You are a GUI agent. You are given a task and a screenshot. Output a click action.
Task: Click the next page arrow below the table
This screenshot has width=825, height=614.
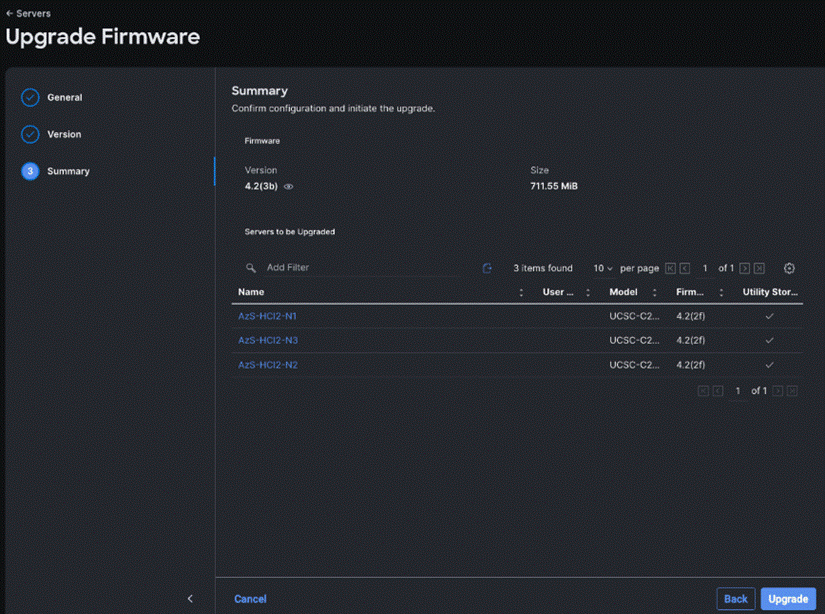point(777,390)
